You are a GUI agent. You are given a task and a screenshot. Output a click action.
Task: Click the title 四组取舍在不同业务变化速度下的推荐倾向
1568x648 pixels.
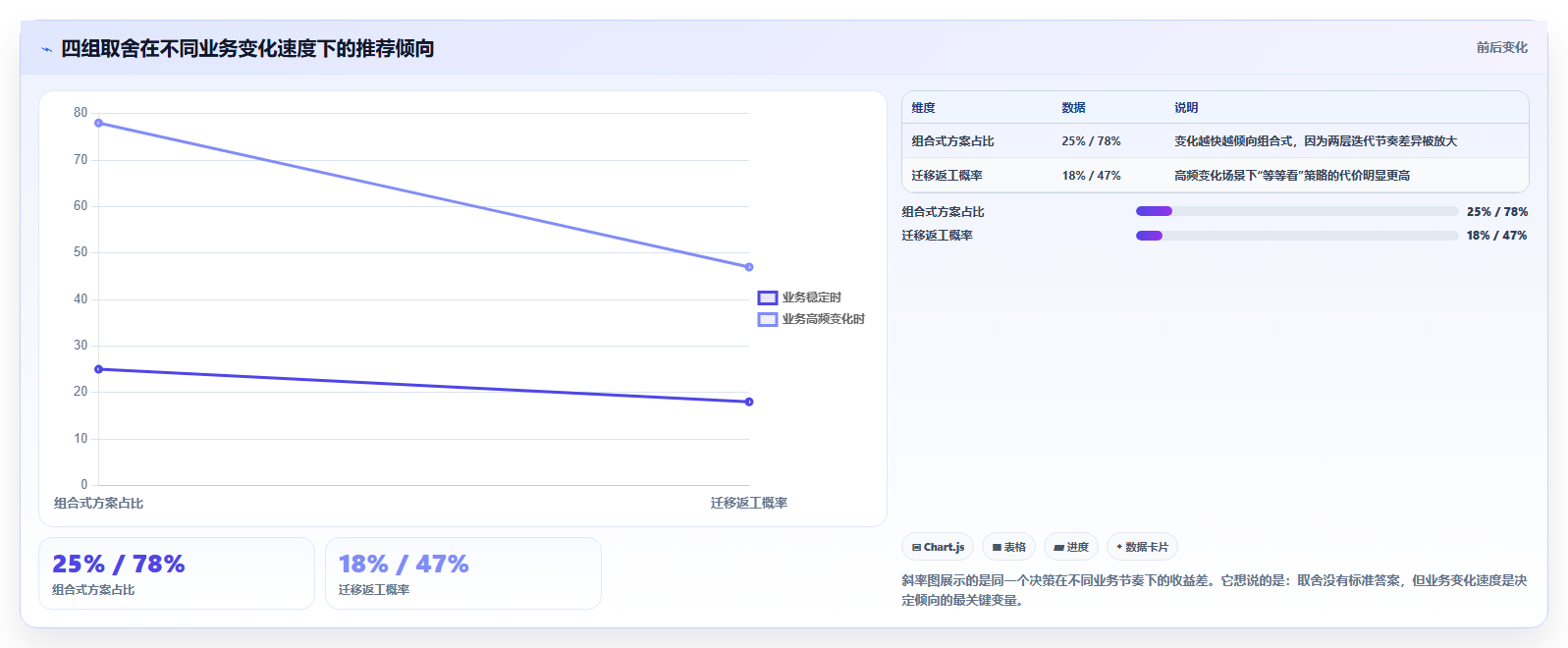pyautogui.click(x=247, y=48)
